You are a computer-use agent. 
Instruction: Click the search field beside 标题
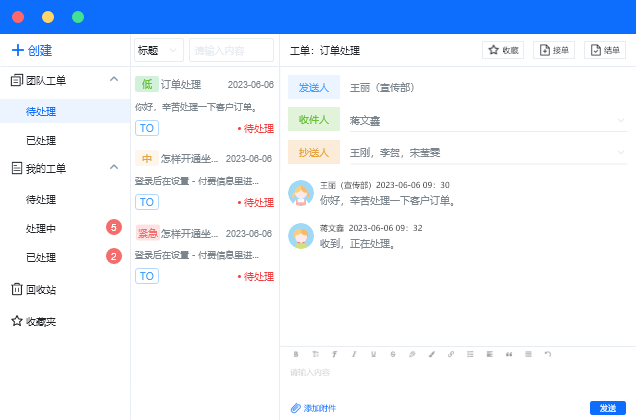(231, 50)
